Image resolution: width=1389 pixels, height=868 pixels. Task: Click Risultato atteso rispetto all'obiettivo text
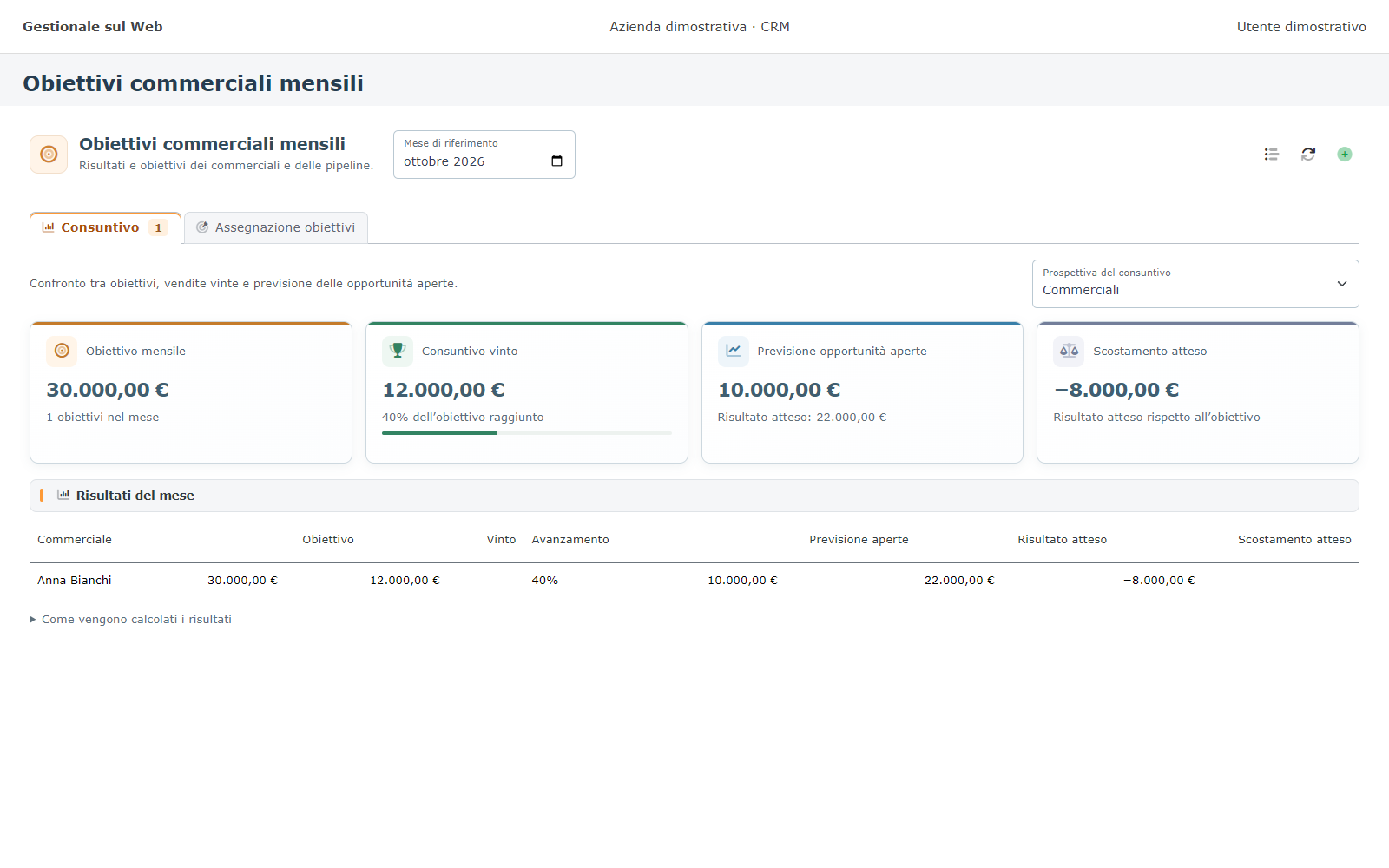[x=1156, y=418]
